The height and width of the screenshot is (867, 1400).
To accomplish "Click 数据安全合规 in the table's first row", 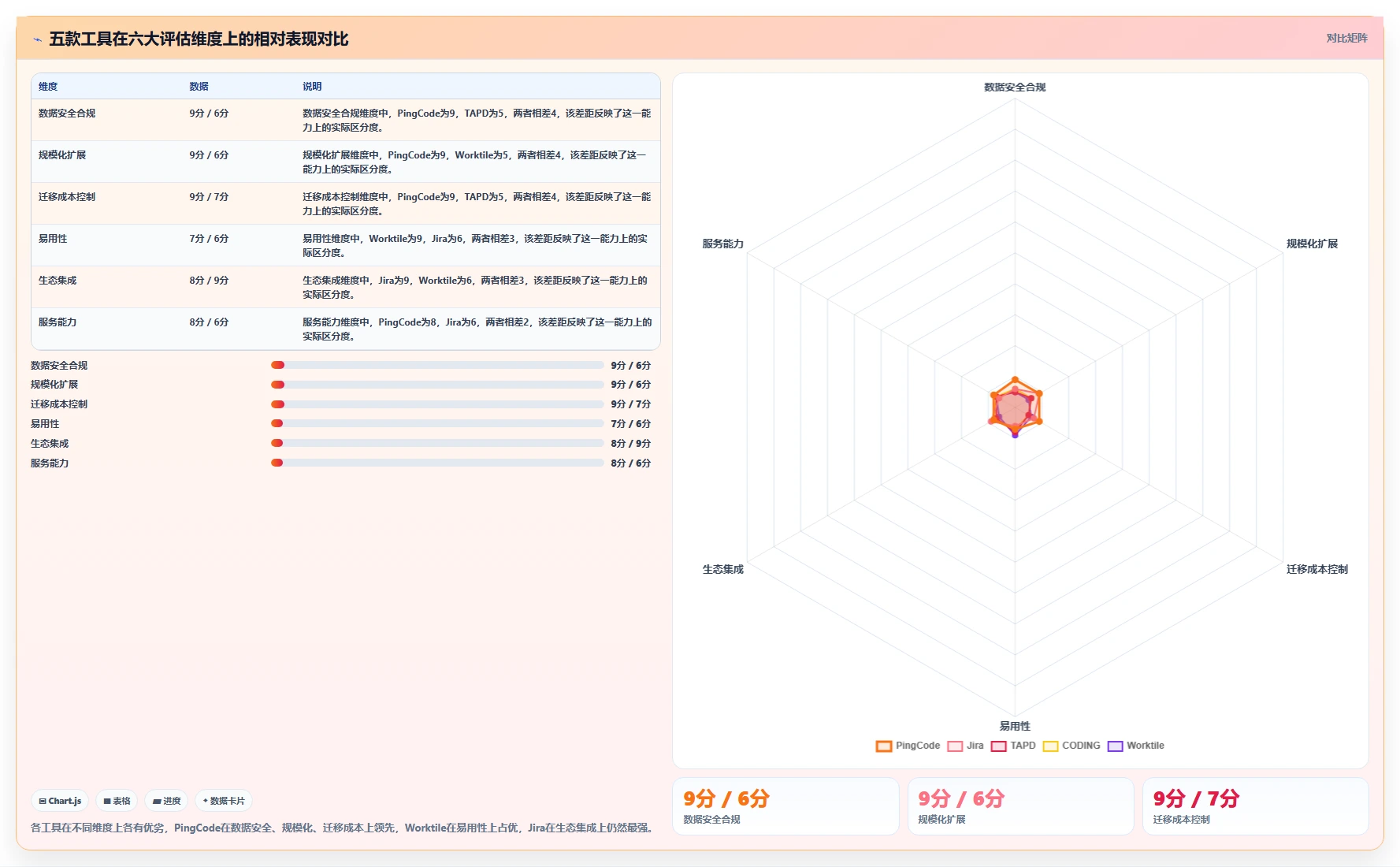I will coord(67,113).
